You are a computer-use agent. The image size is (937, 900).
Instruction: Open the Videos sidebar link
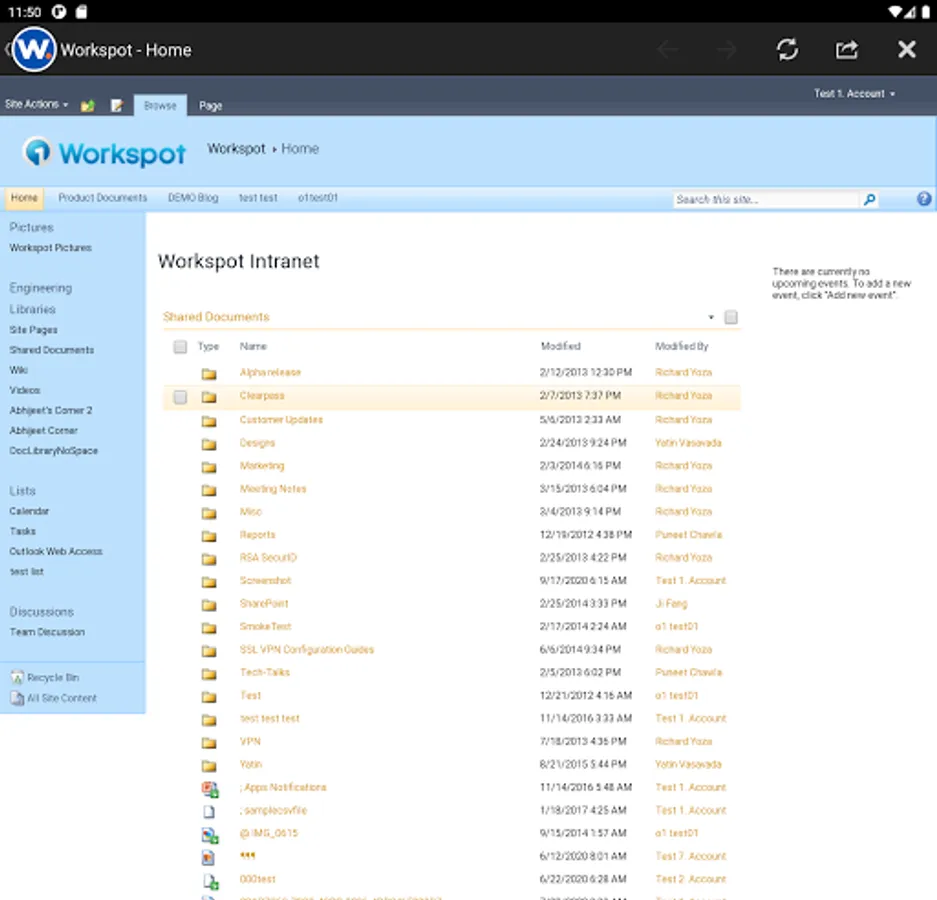pos(25,390)
